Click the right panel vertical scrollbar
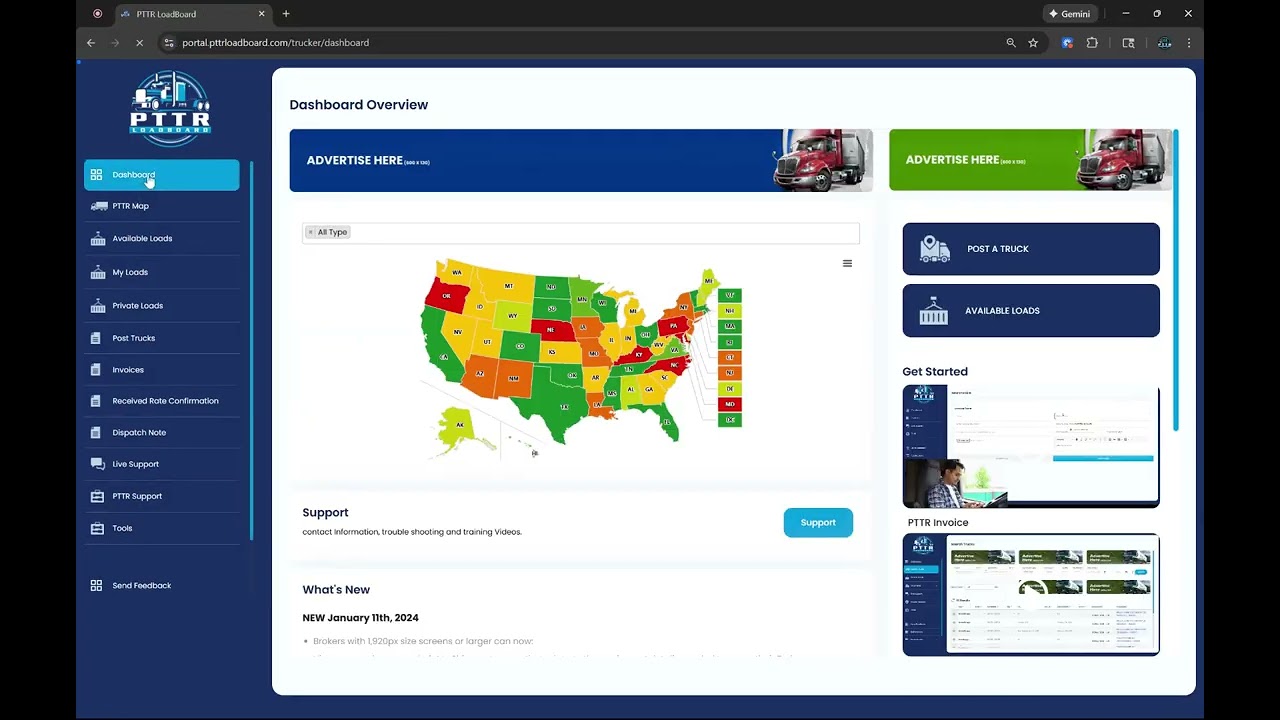The image size is (1280, 720). (1176, 280)
